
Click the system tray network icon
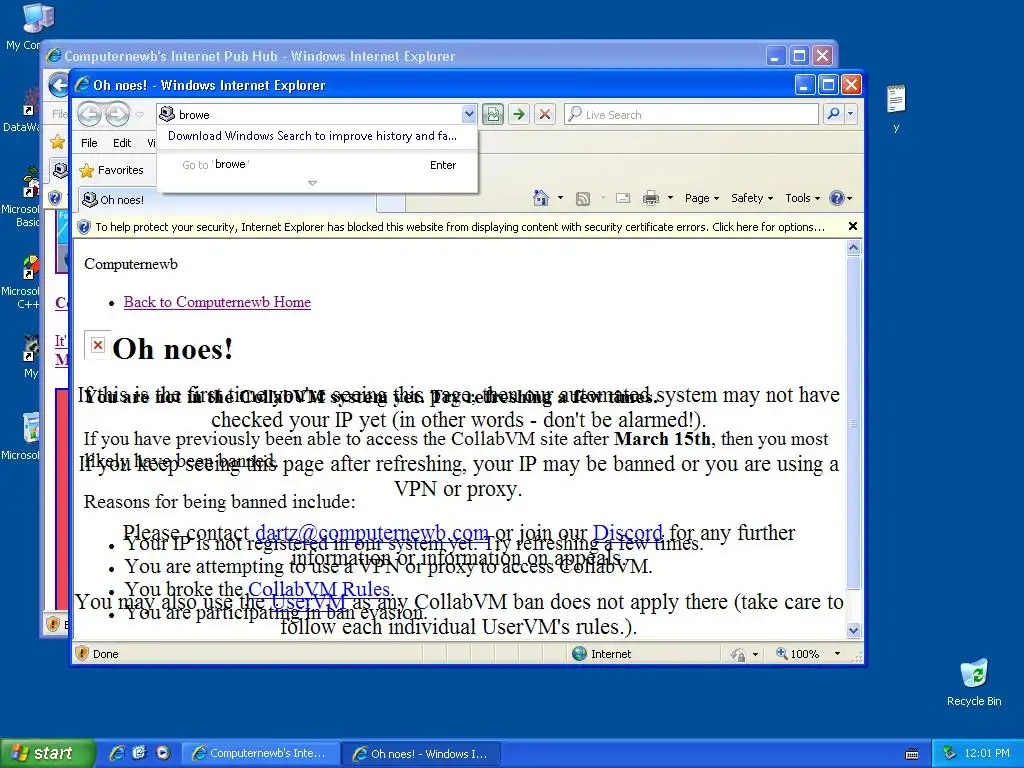950,754
